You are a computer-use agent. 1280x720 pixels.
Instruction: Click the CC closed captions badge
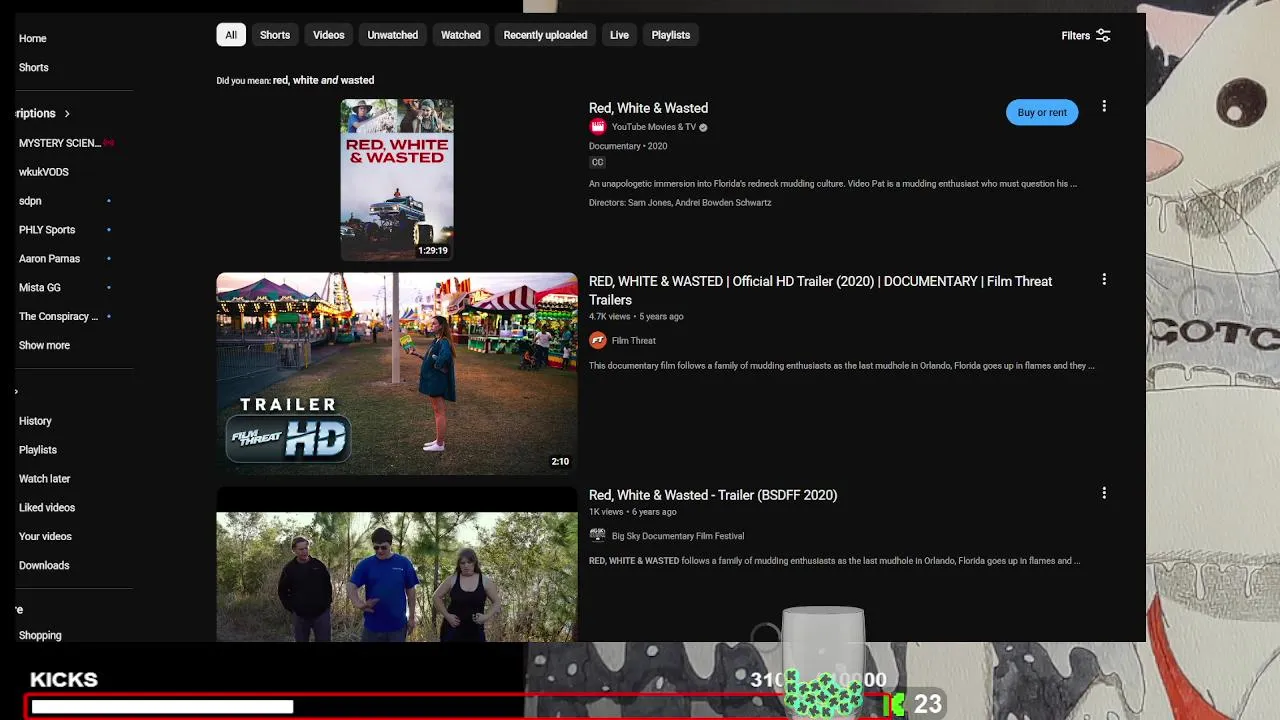(597, 162)
